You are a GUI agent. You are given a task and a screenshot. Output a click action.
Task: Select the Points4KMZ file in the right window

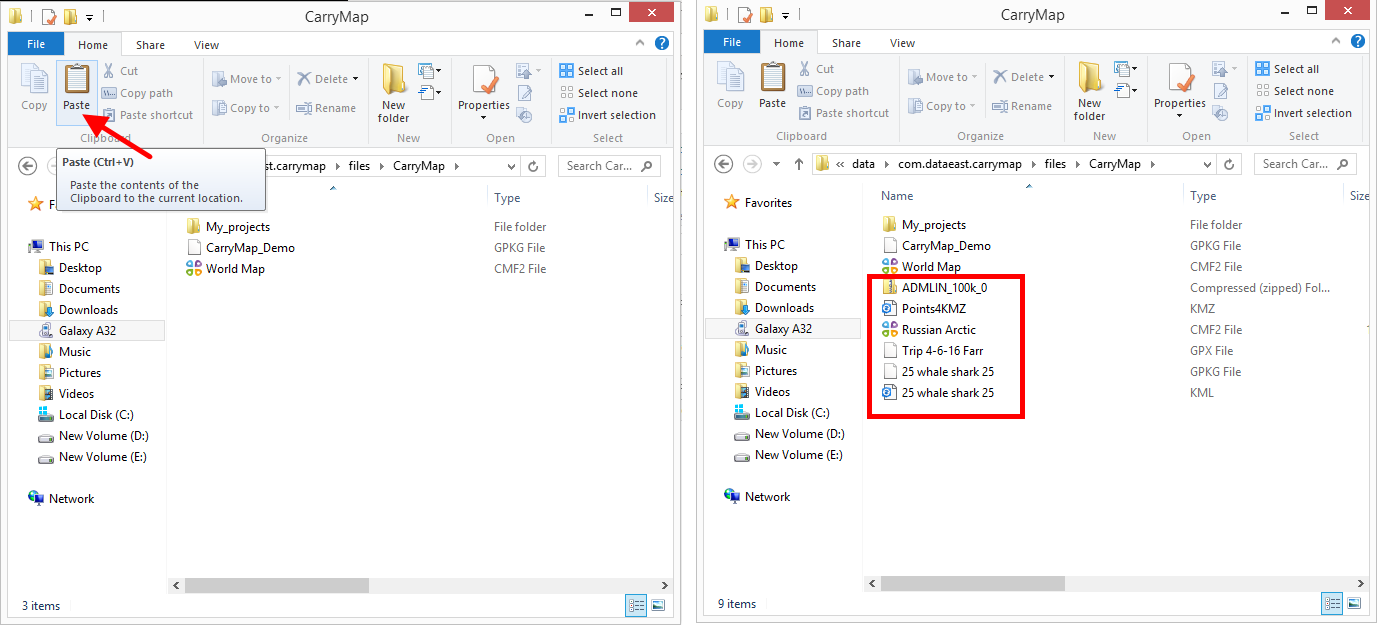933,308
